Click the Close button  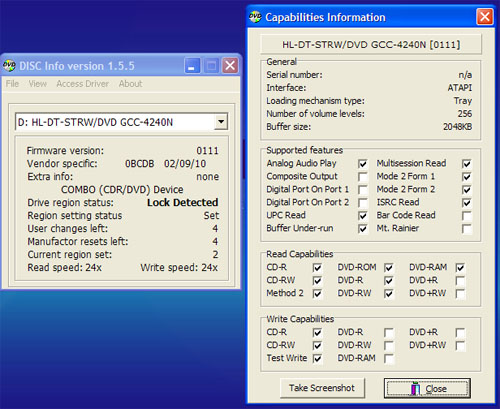(x=427, y=388)
